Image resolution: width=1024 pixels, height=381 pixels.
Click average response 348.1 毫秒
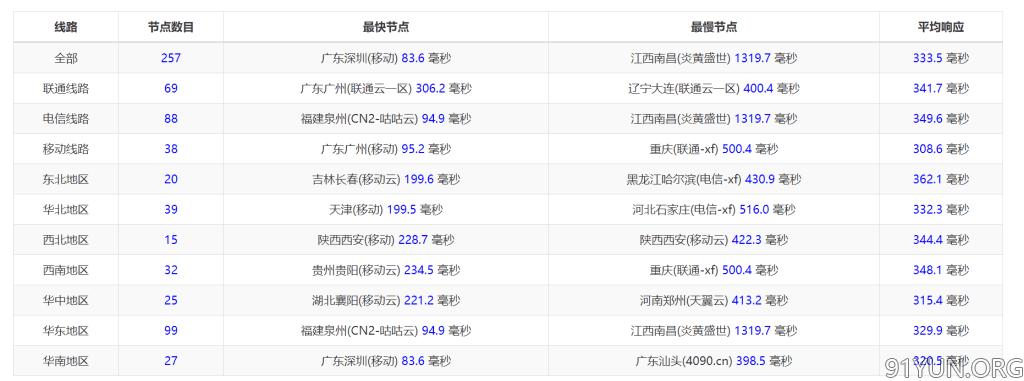tap(941, 270)
